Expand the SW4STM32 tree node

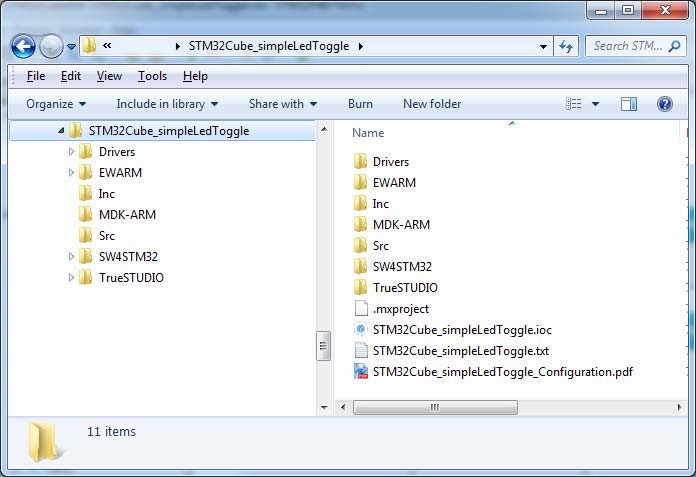coord(71,256)
